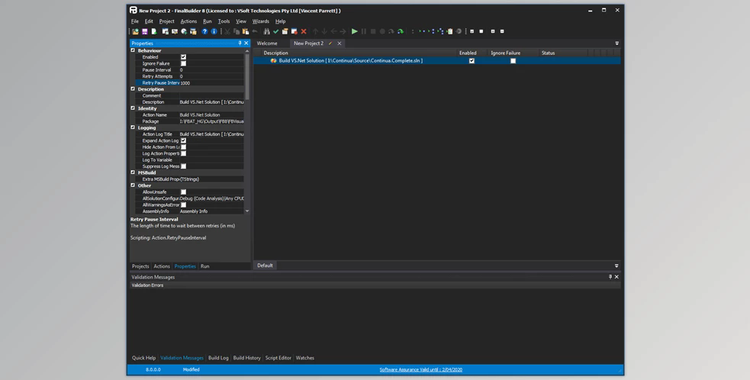
Task: Click the Status column header
Action: (548, 53)
